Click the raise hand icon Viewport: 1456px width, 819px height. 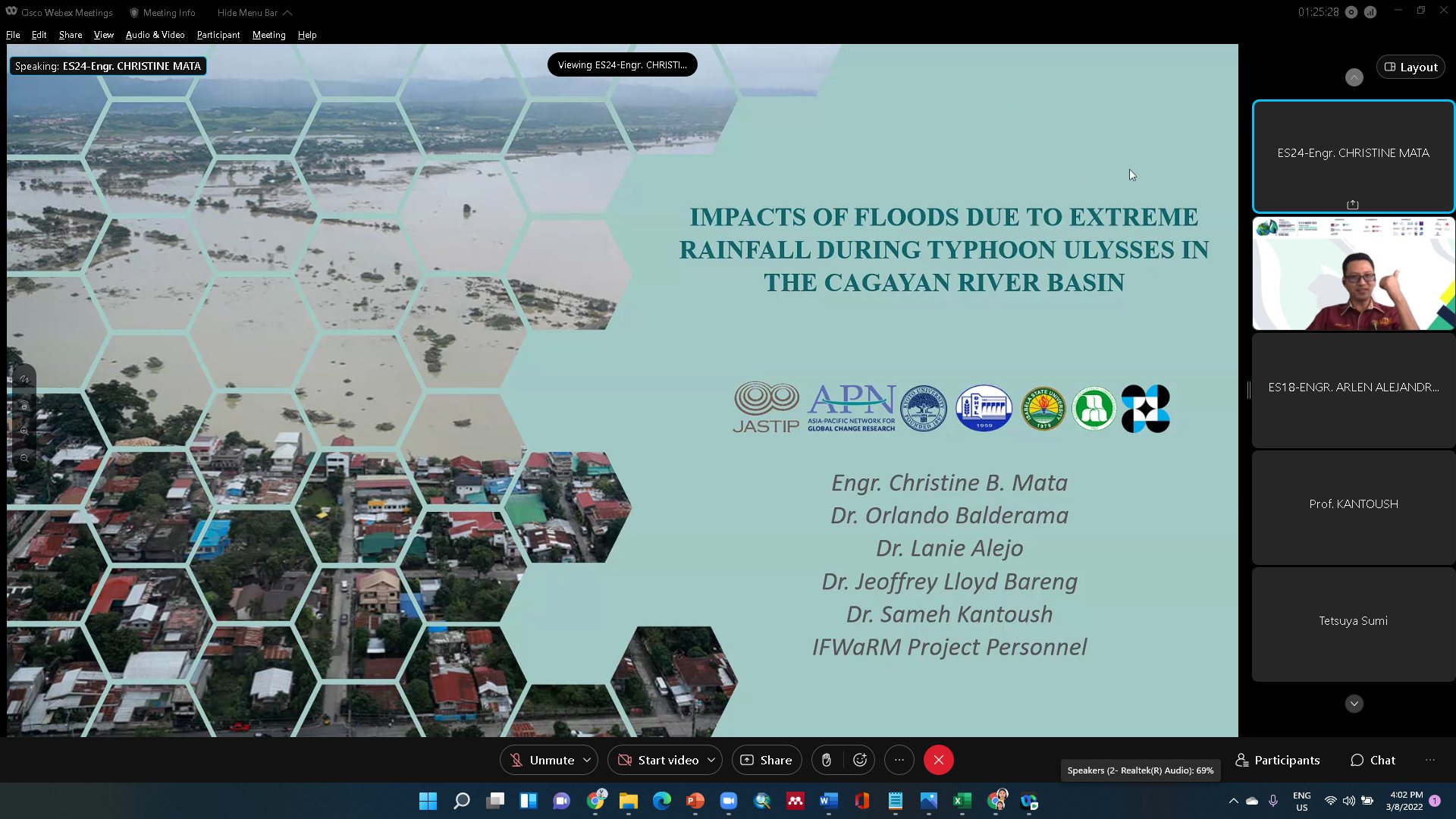tap(827, 760)
